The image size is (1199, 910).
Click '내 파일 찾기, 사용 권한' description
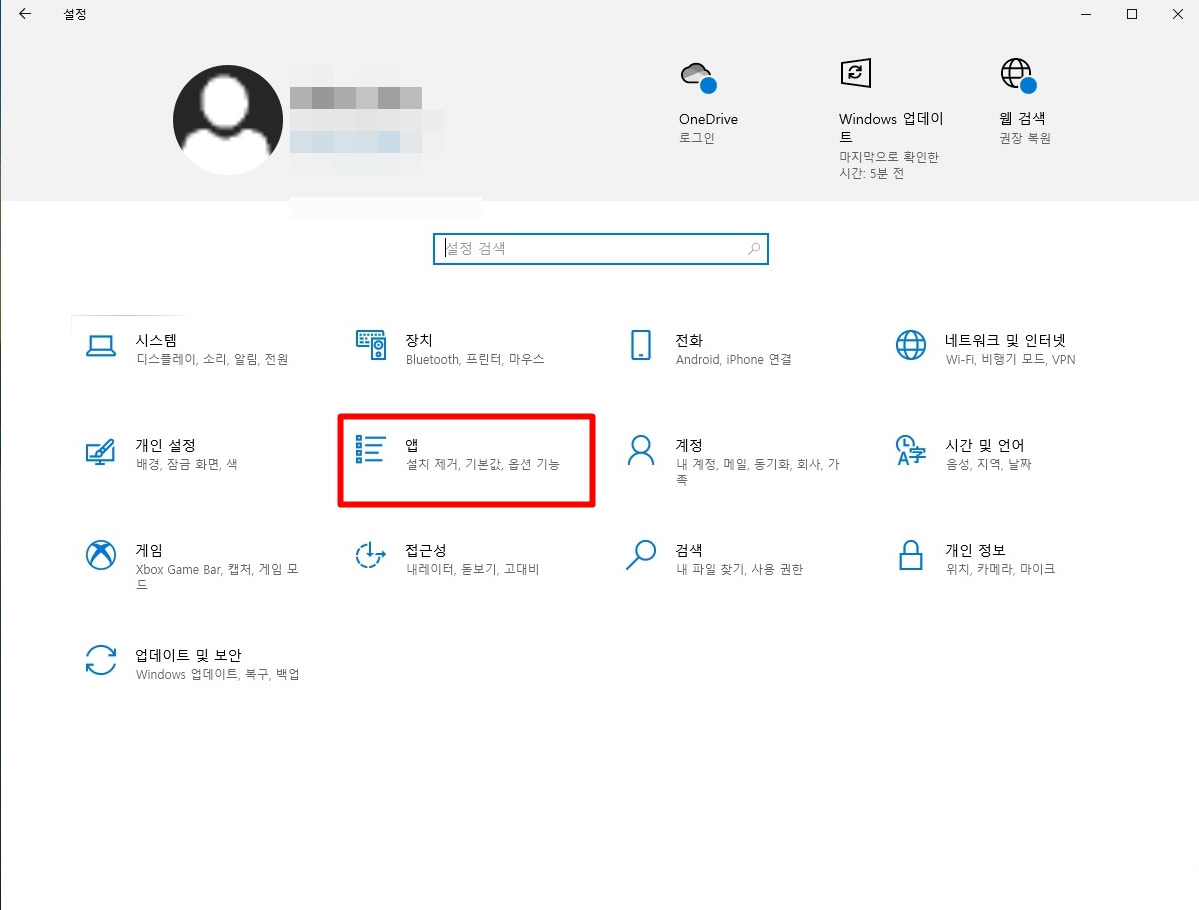(739, 569)
